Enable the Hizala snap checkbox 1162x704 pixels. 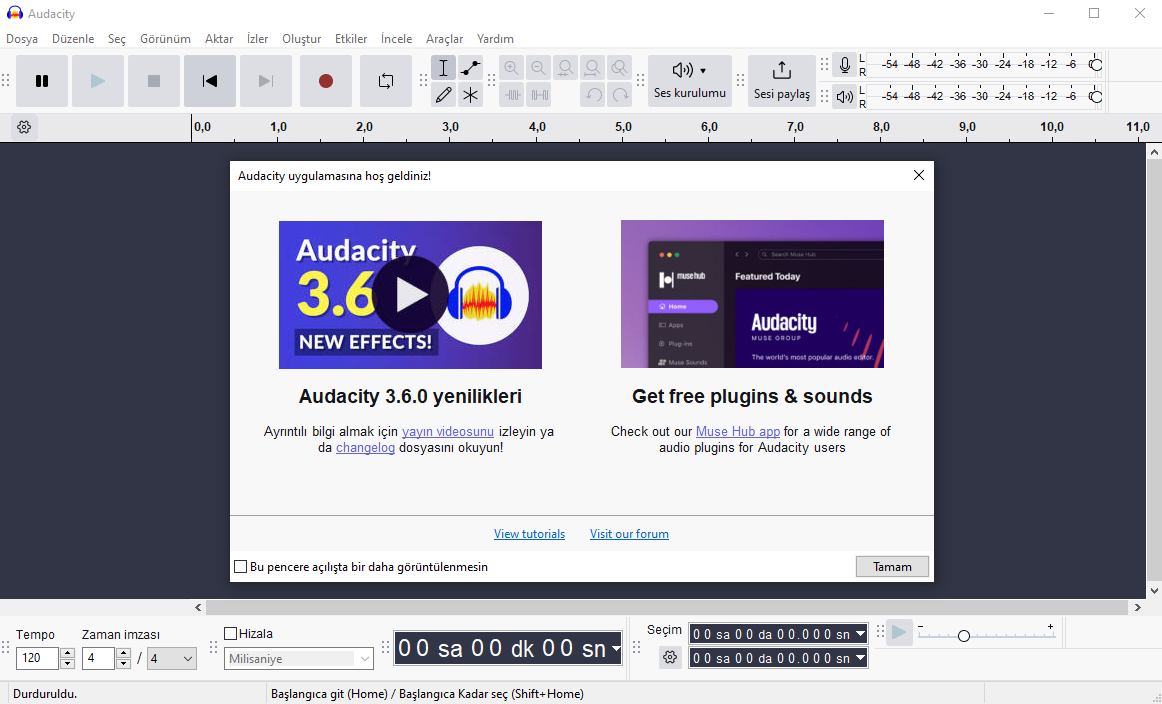click(230, 634)
